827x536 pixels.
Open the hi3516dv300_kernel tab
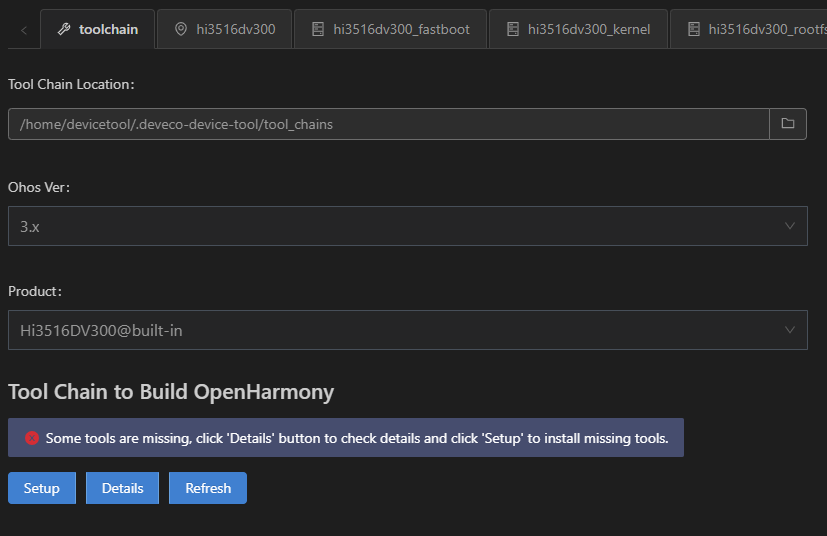click(x=579, y=29)
